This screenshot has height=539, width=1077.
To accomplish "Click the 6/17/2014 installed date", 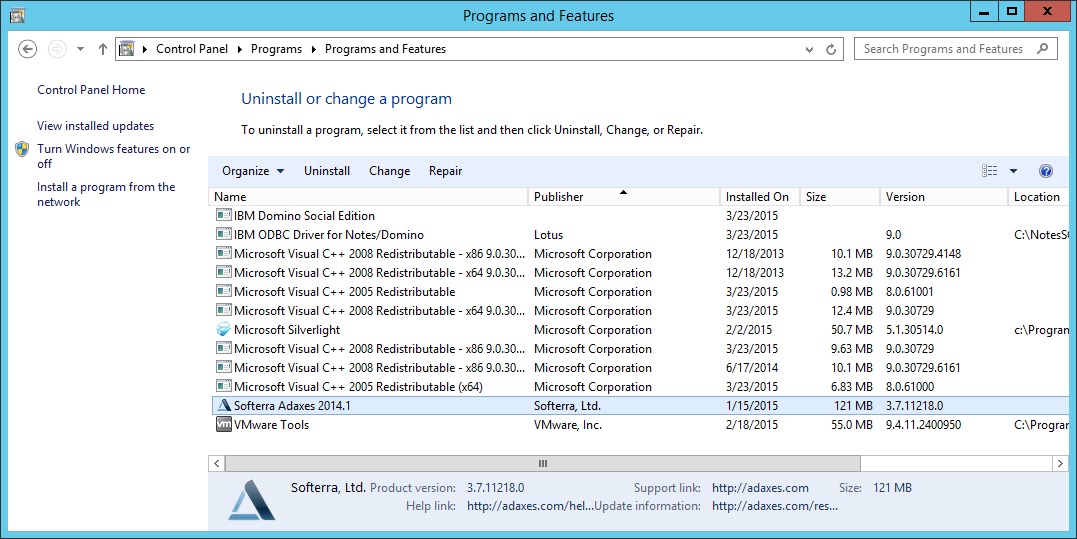I will point(751,368).
